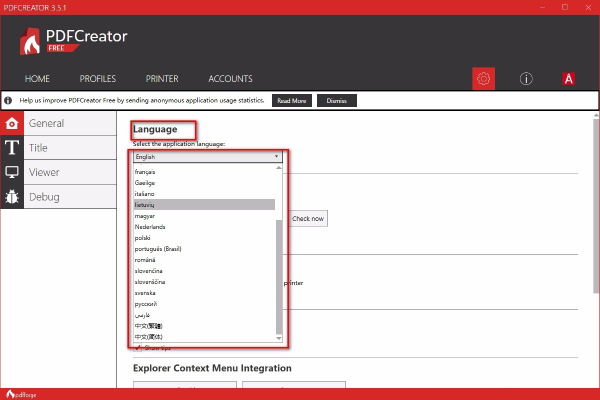
Task: Dismiss the usage statistics notification
Action: (336, 101)
